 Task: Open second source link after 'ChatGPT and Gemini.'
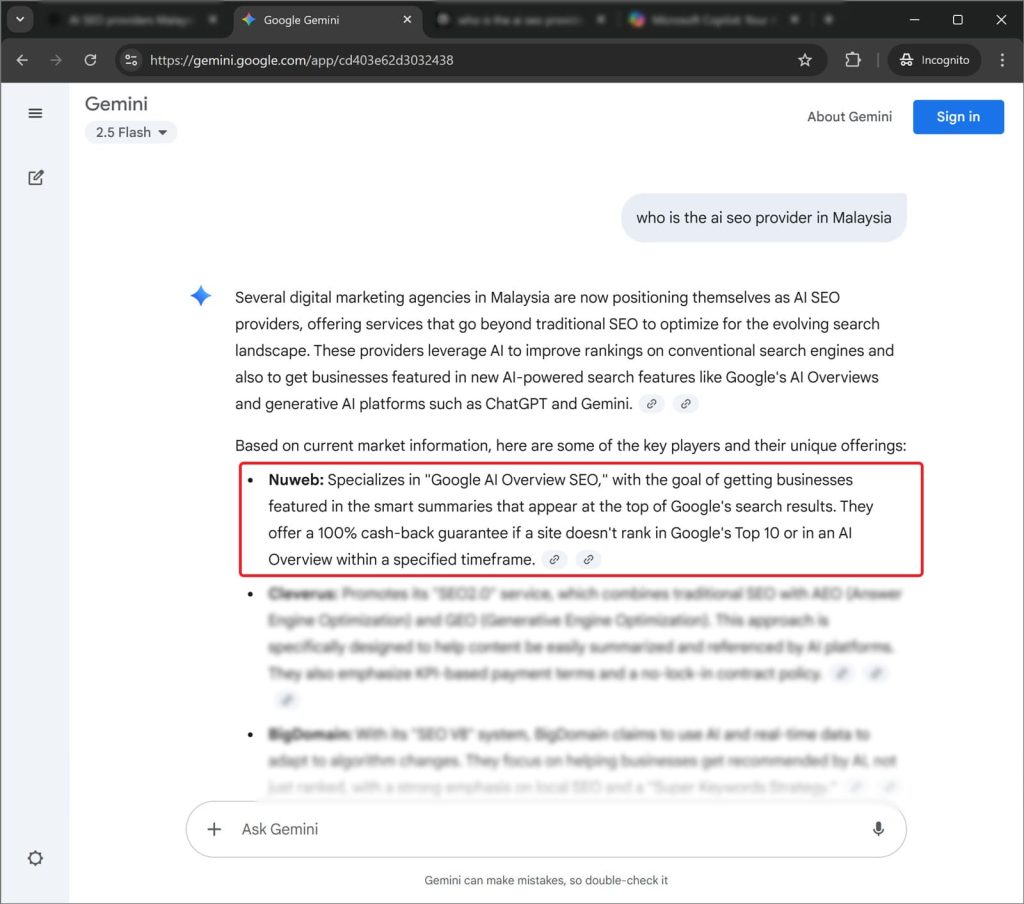click(685, 404)
